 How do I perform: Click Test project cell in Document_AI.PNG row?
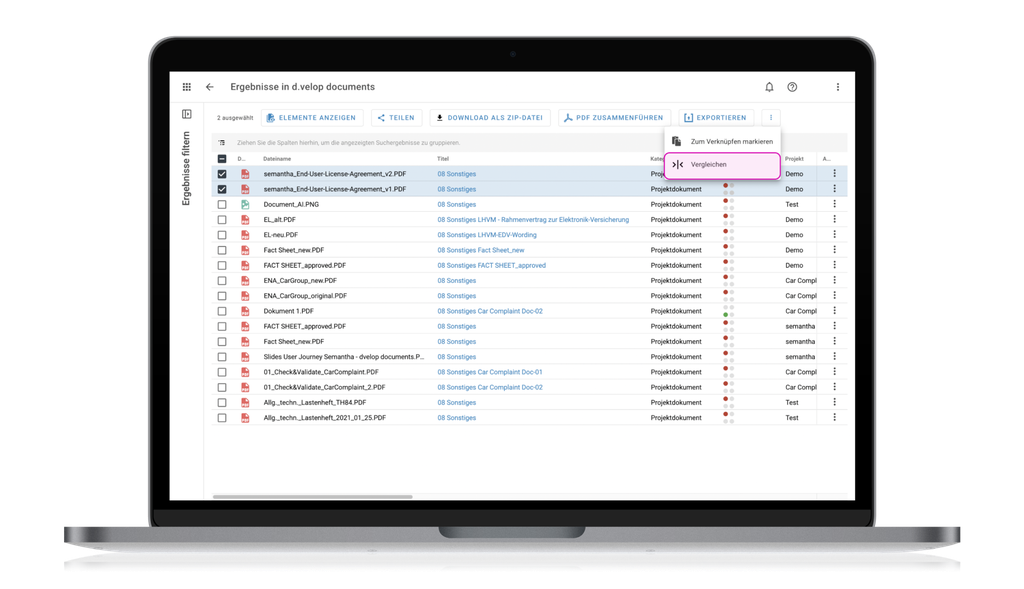(792, 204)
